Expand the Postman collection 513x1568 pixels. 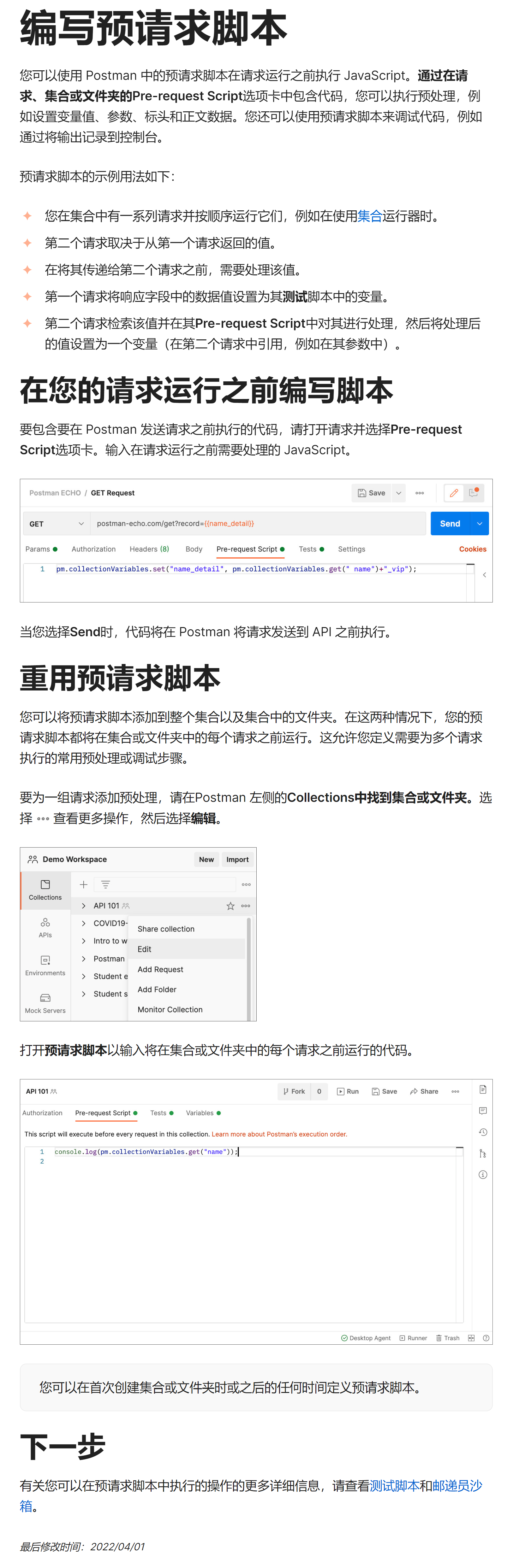[83, 959]
